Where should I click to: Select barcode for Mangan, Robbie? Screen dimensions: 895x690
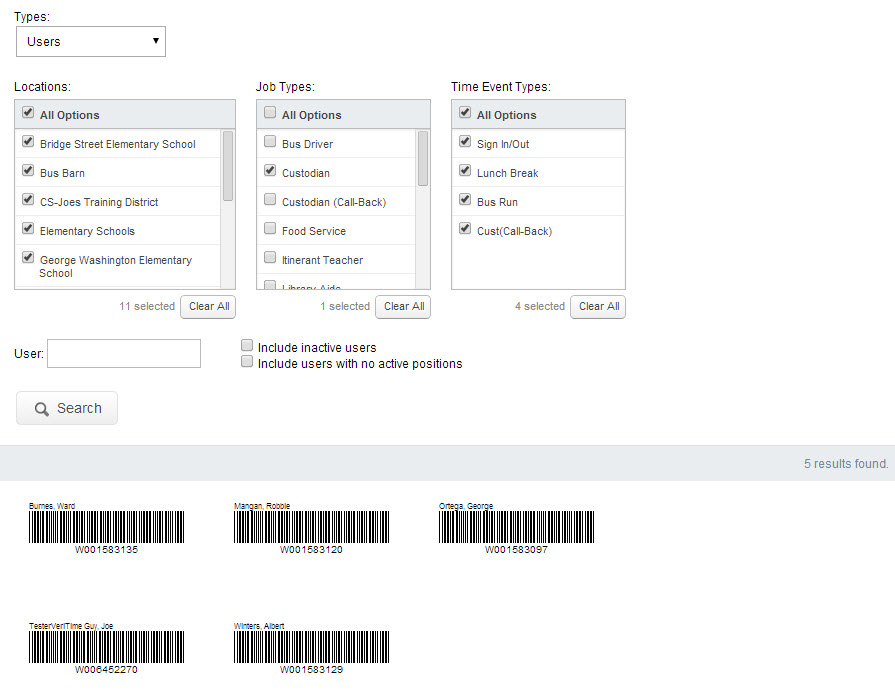[x=312, y=527]
